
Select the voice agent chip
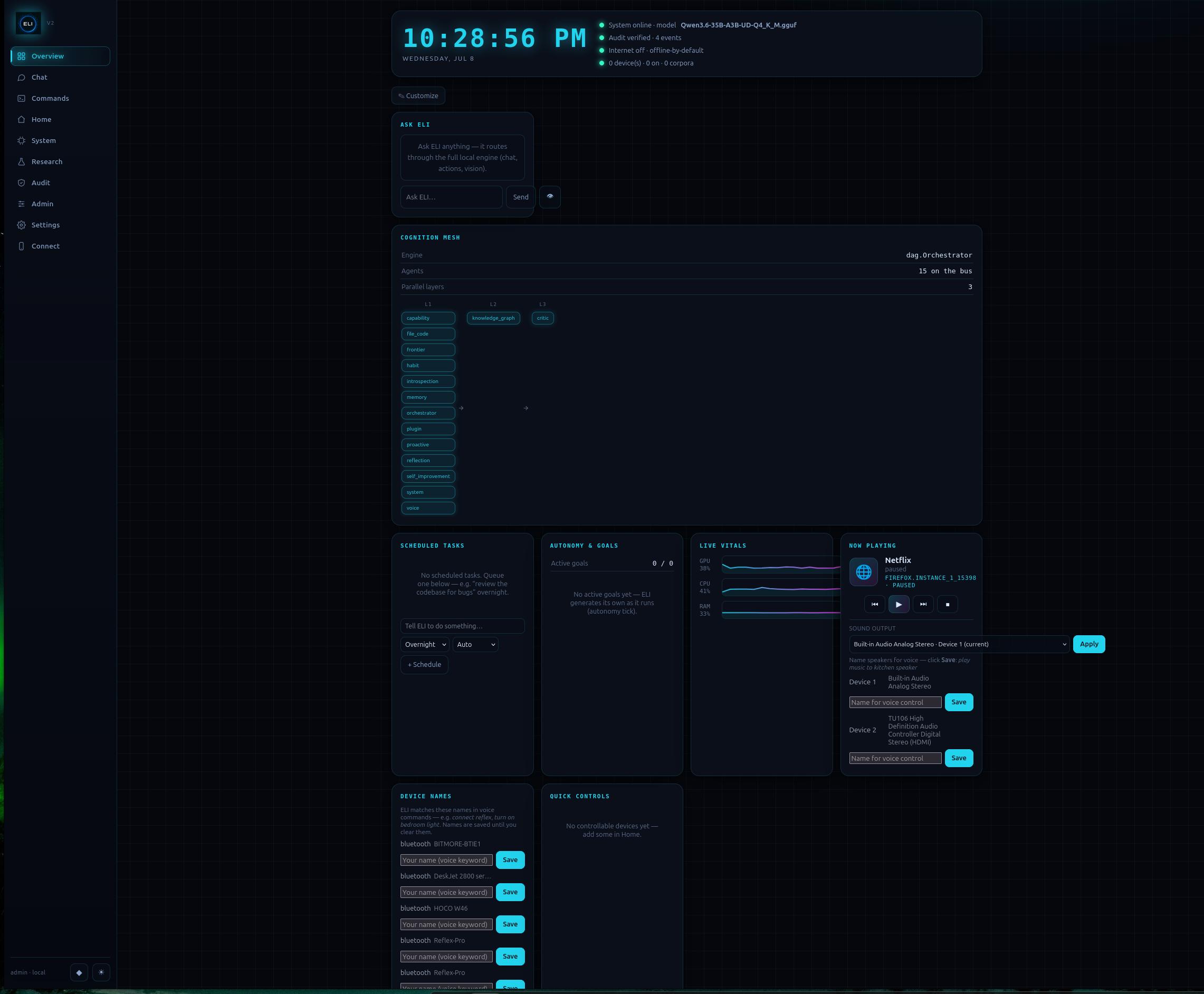tap(428, 508)
